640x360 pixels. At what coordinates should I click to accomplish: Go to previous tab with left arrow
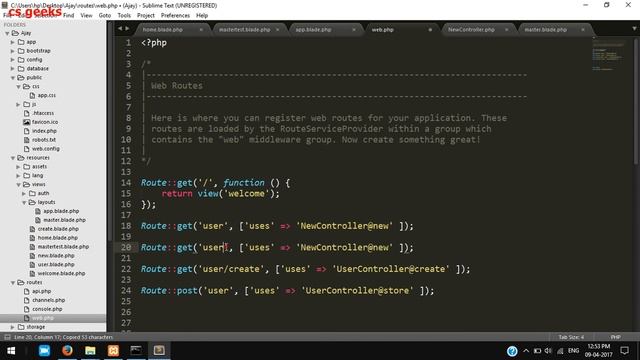tap(120, 29)
